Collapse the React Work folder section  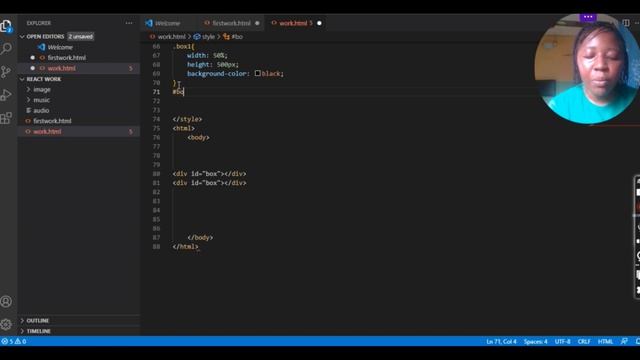coord(22,79)
